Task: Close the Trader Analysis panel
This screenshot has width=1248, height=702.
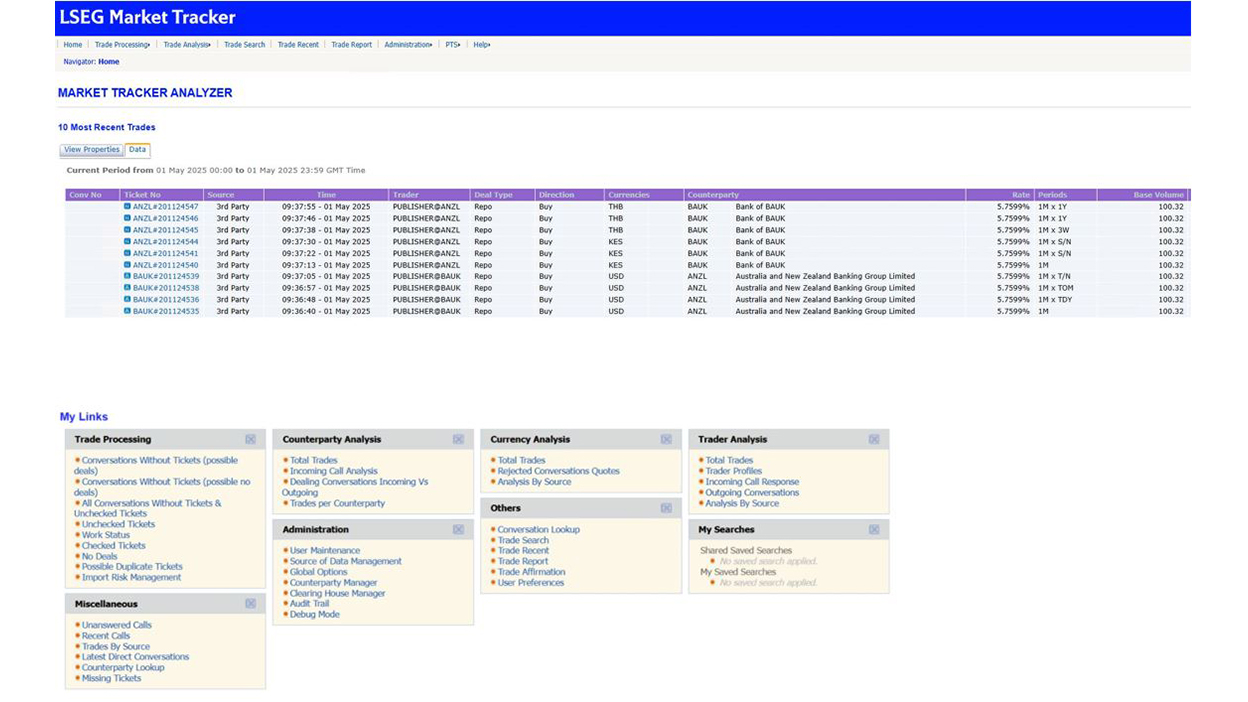Action: click(x=874, y=439)
